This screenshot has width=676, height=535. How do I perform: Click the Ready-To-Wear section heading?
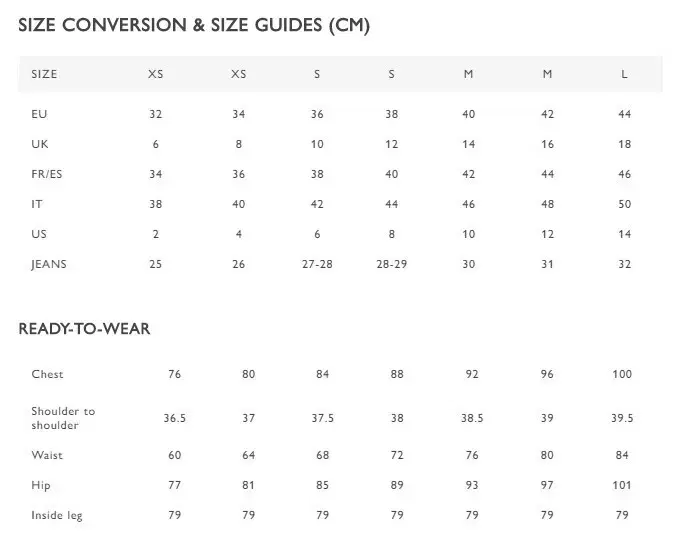pyautogui.click(x=85, y=329)
